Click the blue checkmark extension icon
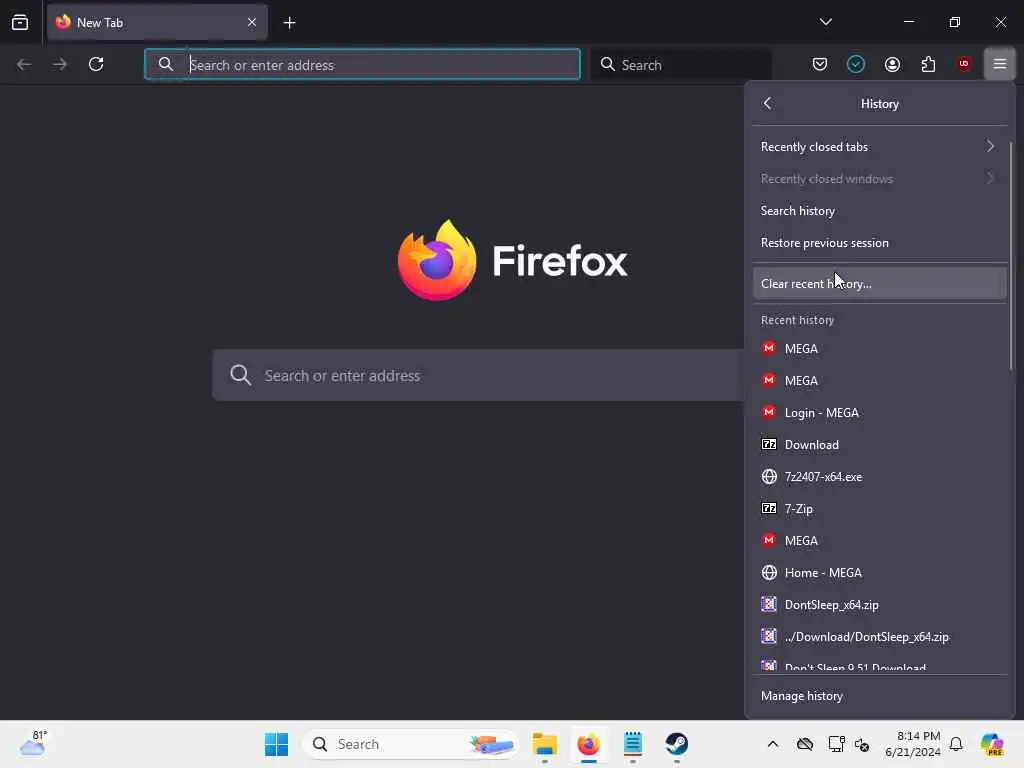The width and height of the screenshot is (1024, 768). [x=856, y=64]
